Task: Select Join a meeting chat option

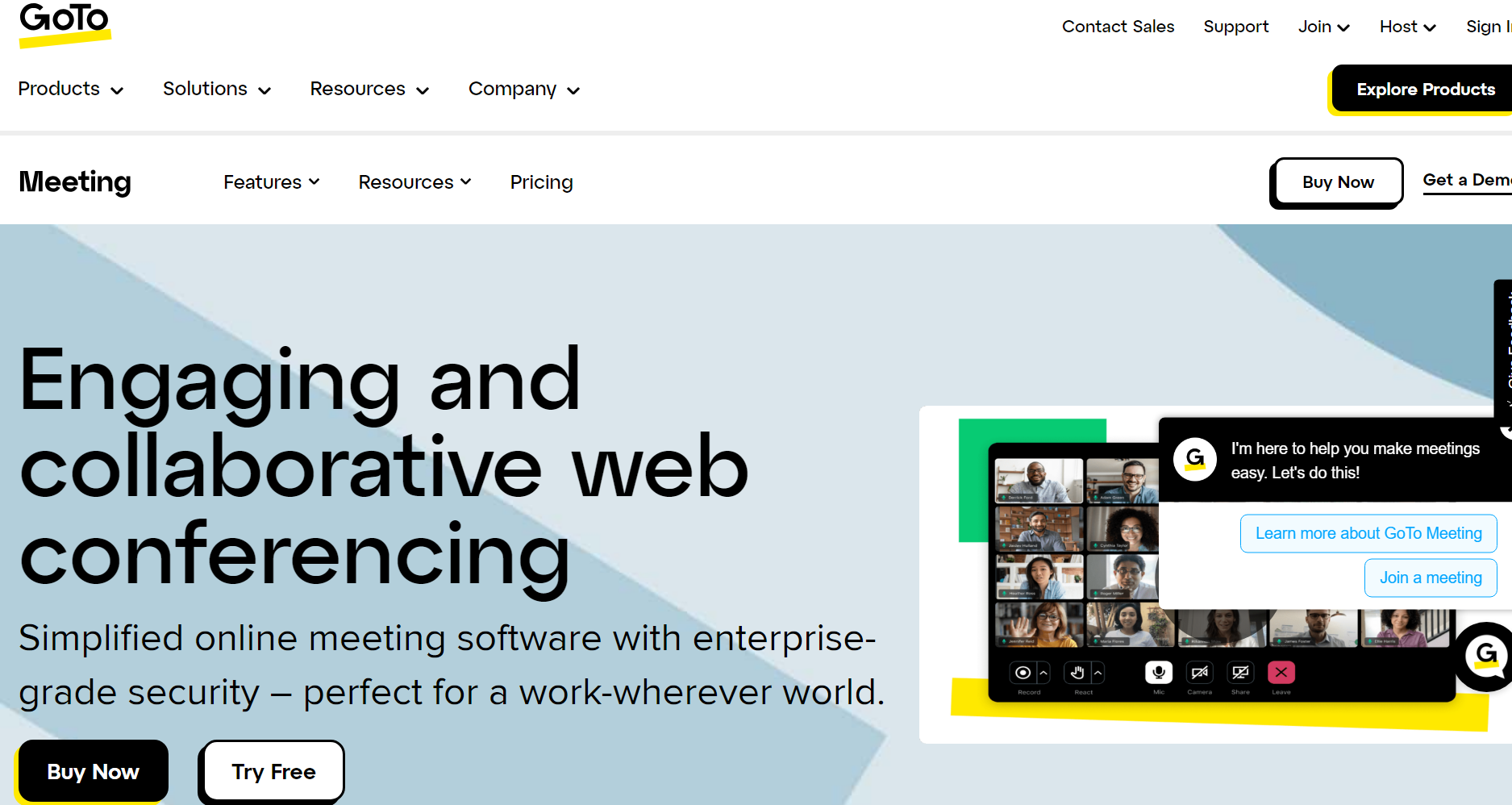Action: click(x=1431, y=578)
